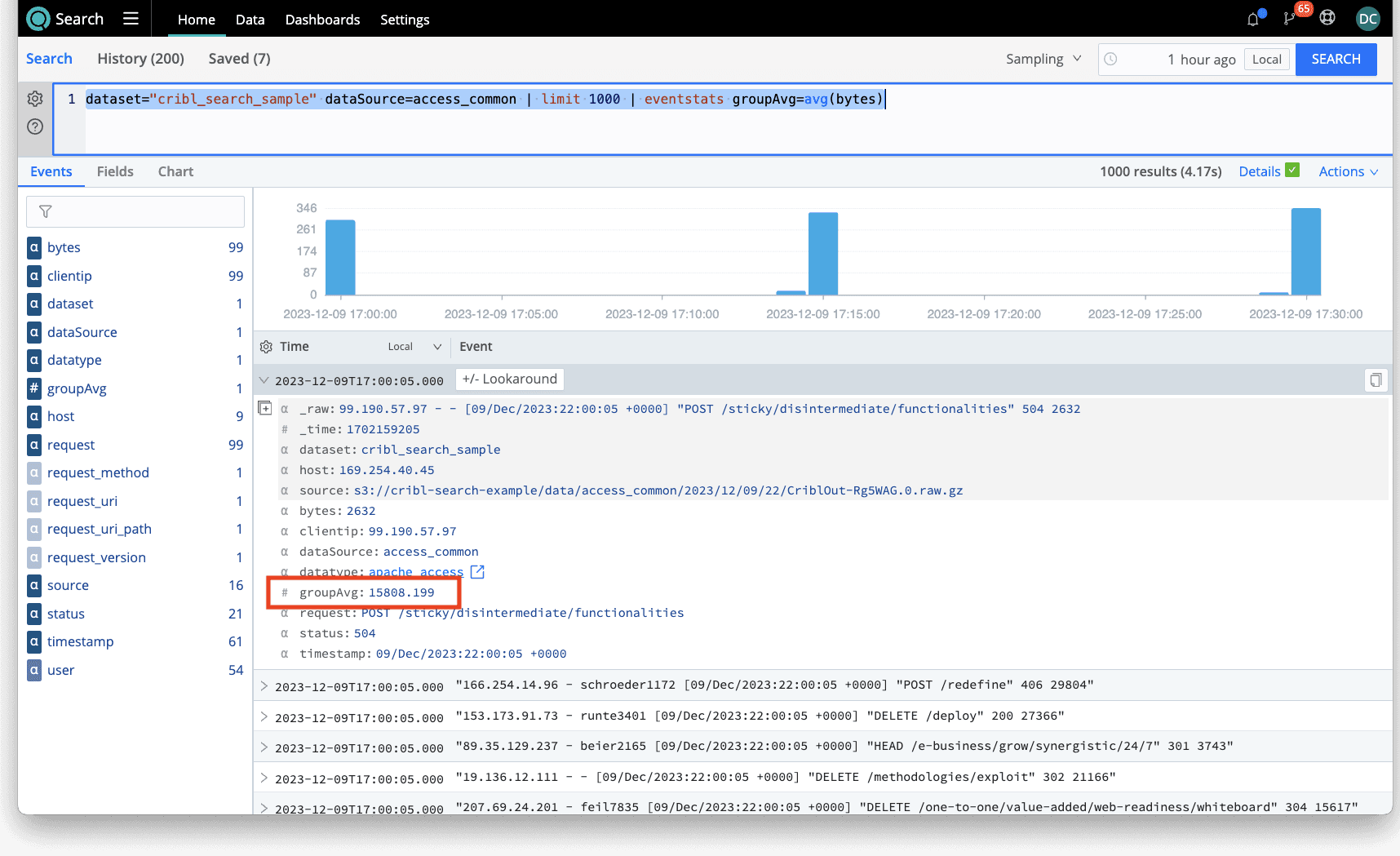Click the request_uri_path field row
The width and height of the screenshot is (1400, 856).
click(x=135, y=529)
